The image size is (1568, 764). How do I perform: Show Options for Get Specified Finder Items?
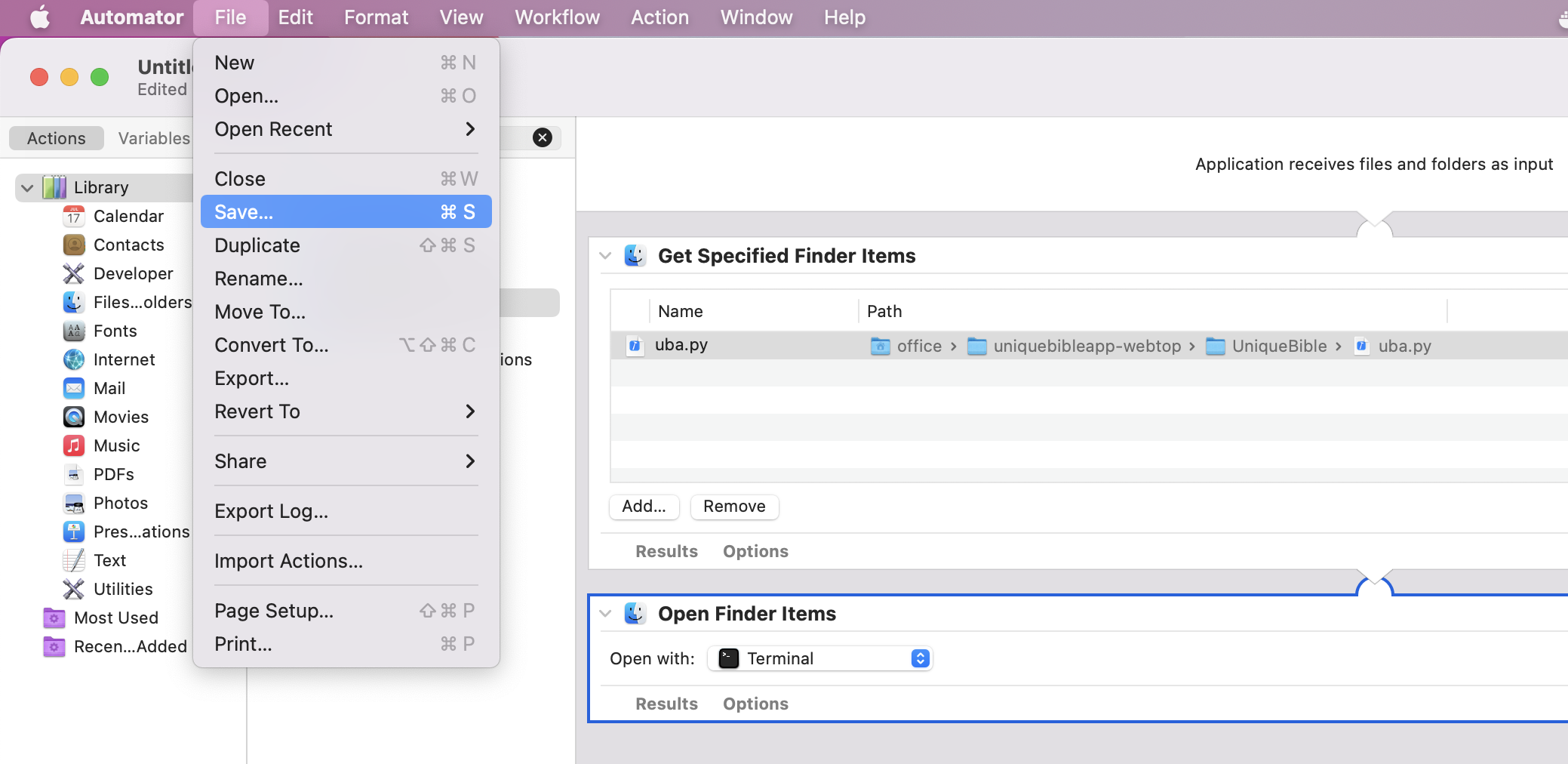755,551
